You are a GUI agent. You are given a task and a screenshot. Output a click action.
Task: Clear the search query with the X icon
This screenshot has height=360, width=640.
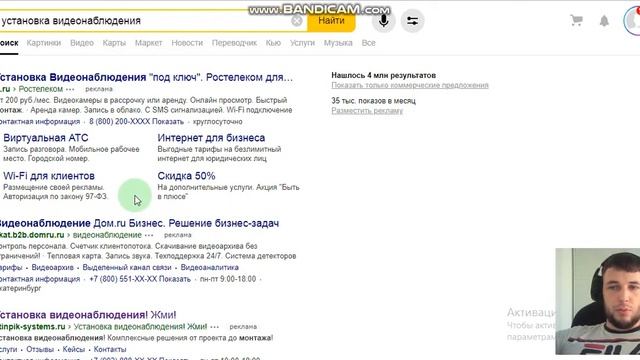coord(297,20)
